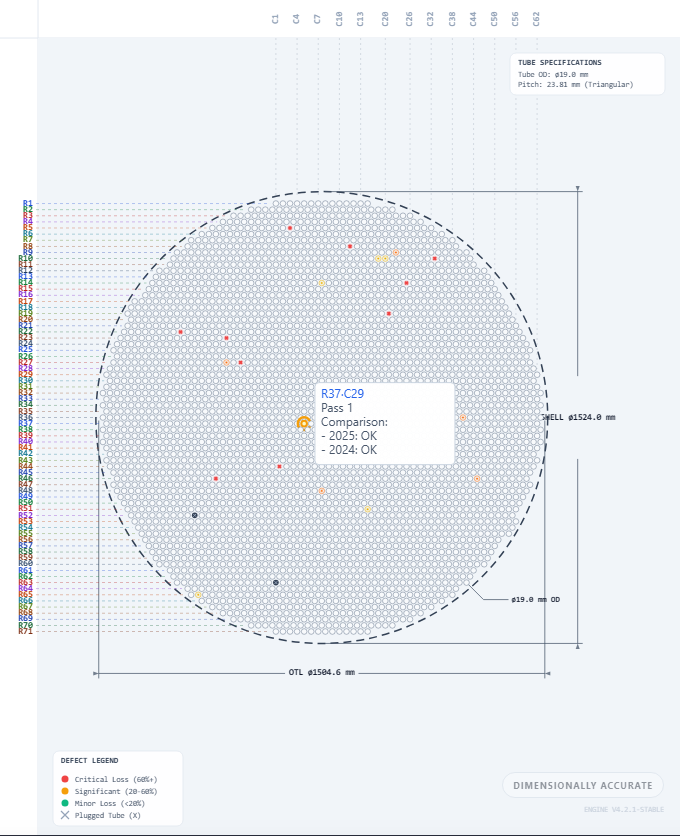
Task: Click the '- 2024: OK' tooltip line
Action: point(349,449)
